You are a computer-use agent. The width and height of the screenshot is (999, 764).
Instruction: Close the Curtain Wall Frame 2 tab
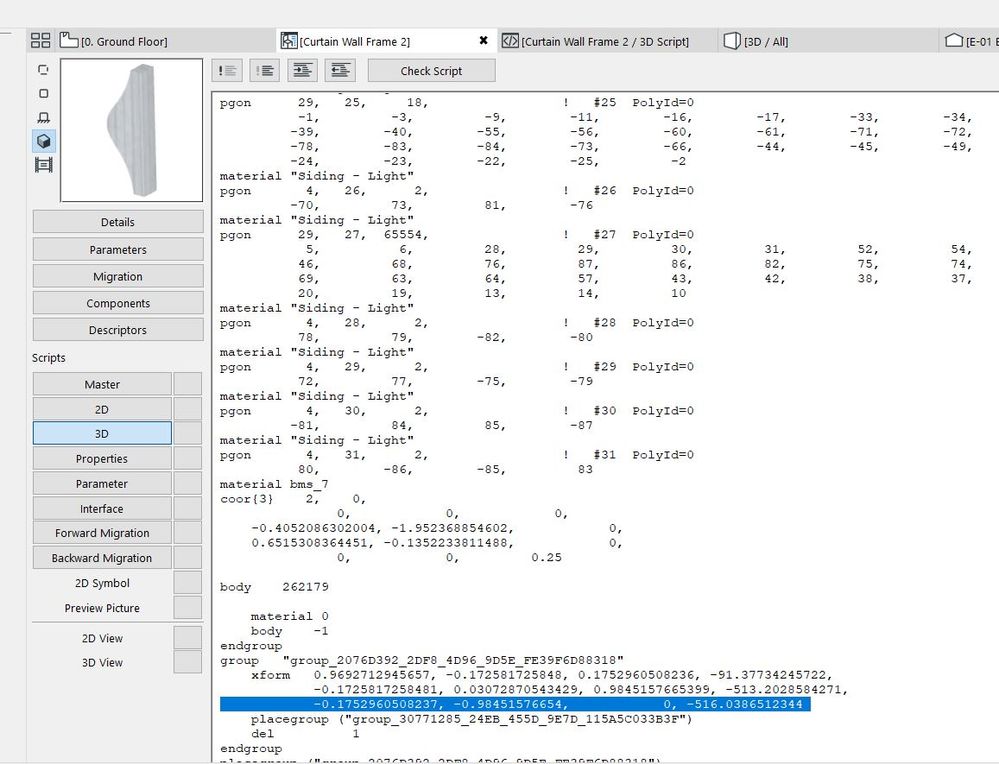484,41
